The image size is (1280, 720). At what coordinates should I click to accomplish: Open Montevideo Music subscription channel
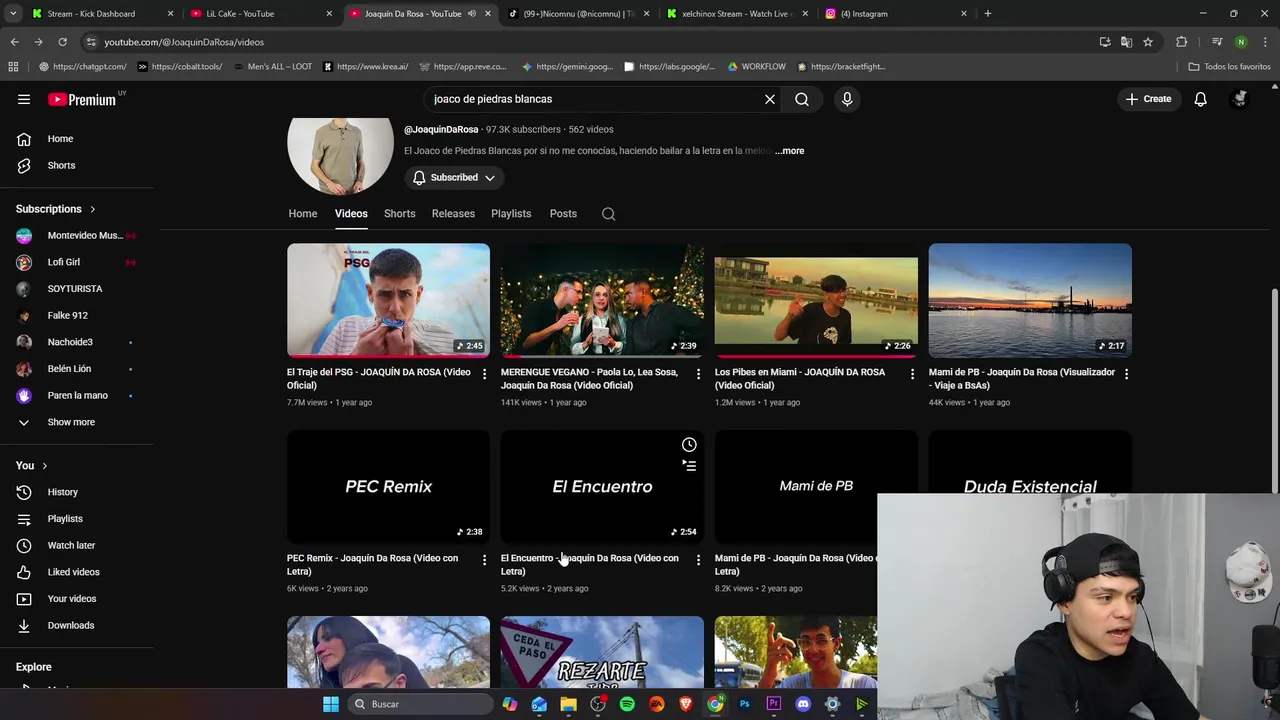76,235
